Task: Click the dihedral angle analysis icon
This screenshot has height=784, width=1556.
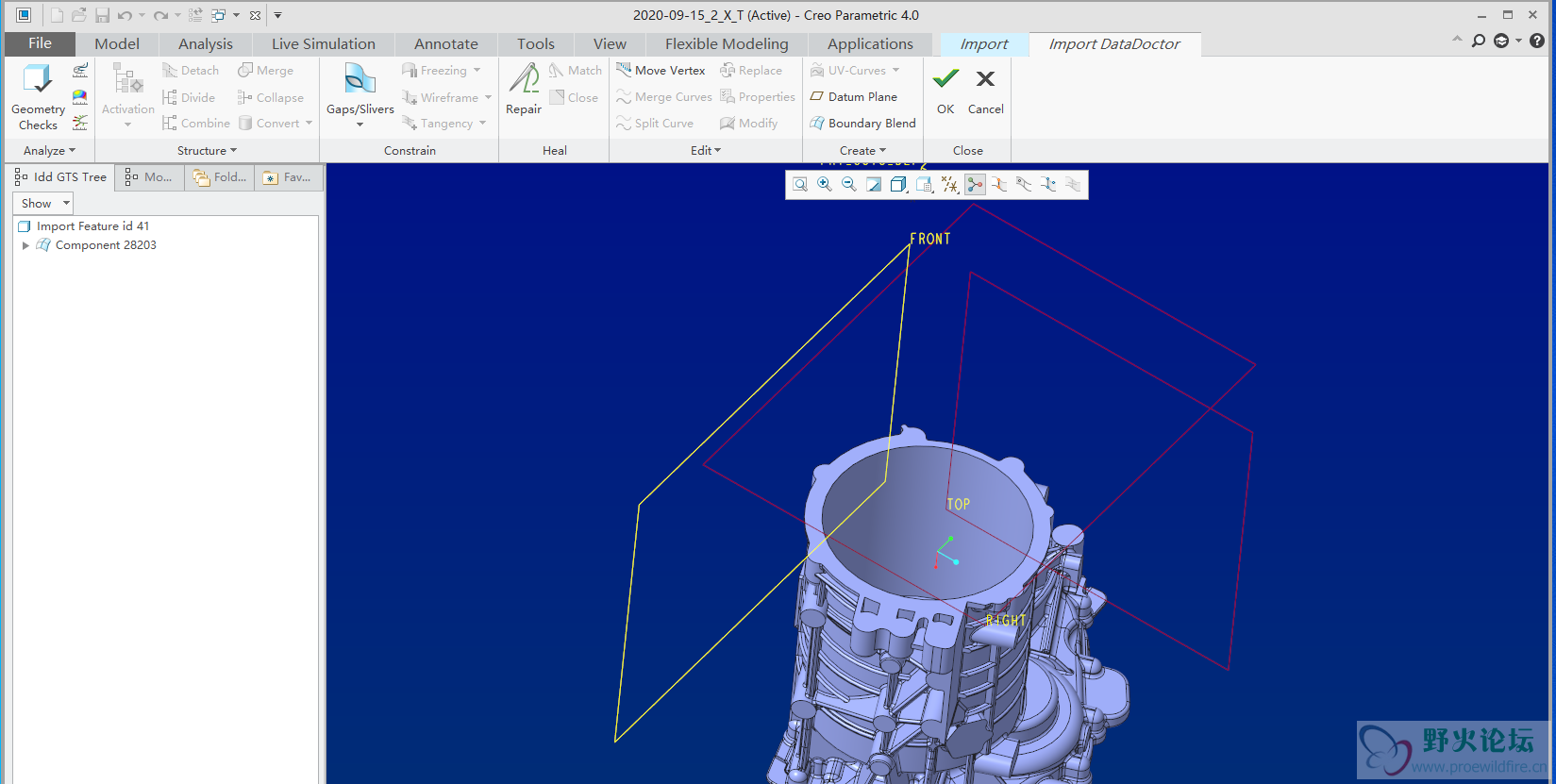Action: [80, 123]
